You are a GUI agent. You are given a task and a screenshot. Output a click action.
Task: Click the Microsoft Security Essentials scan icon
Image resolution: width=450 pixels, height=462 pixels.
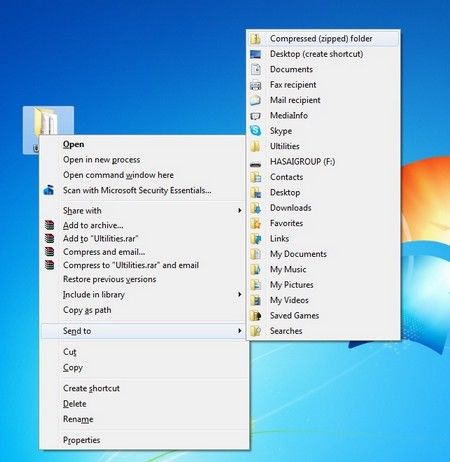pyautogui.click(x=49, y=190)
